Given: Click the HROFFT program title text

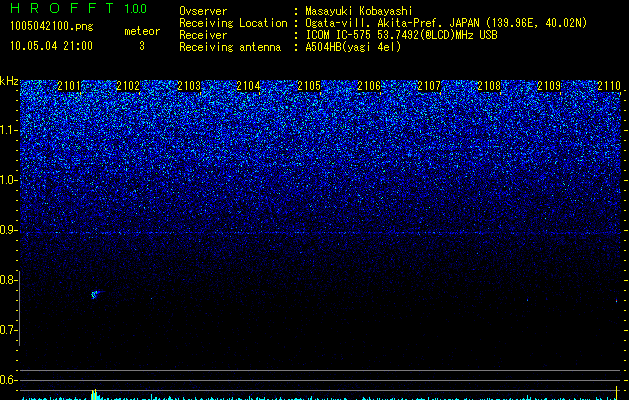Looking at the screenshot, I should [62, 8].
